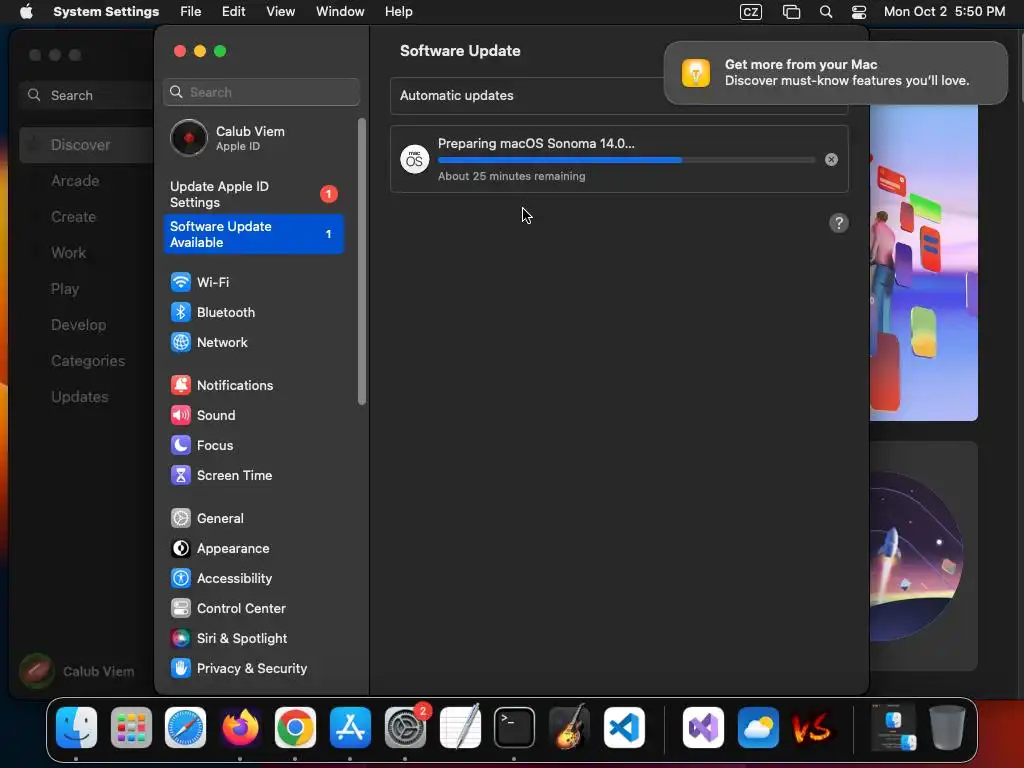
Task: Open Finder from the Dock
Action: coord(76,727)
